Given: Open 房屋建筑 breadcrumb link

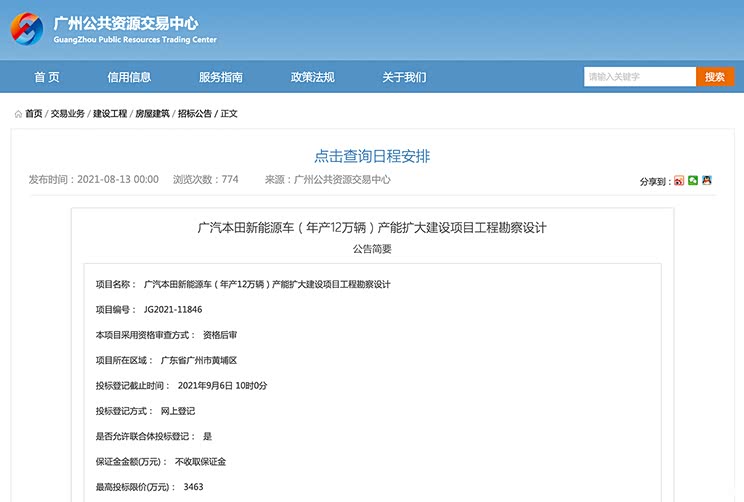Looking at the screenshot, I should 152,114.
